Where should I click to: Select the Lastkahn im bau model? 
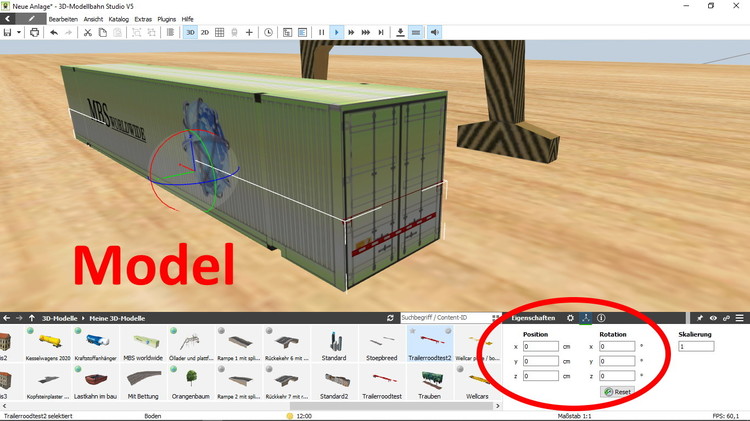click(95, 382)
